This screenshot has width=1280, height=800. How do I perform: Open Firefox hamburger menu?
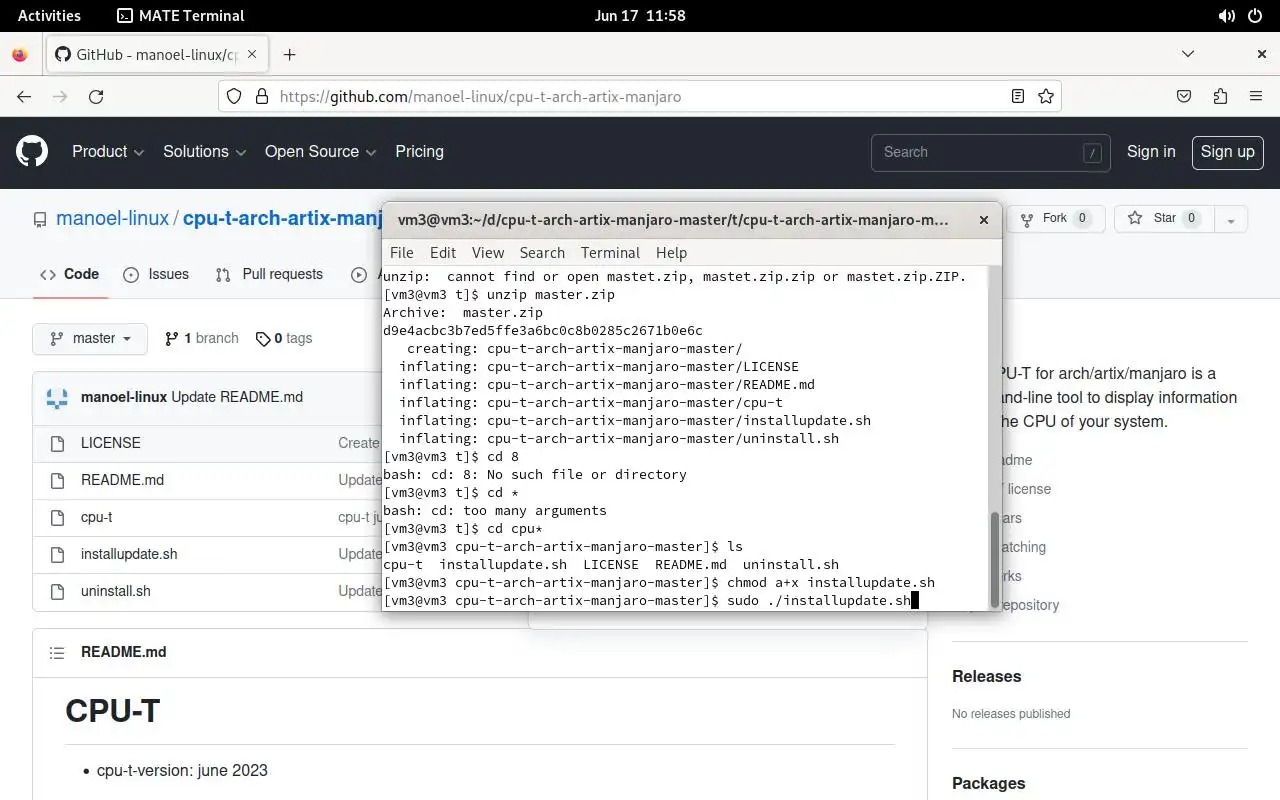click(1256, 97)
